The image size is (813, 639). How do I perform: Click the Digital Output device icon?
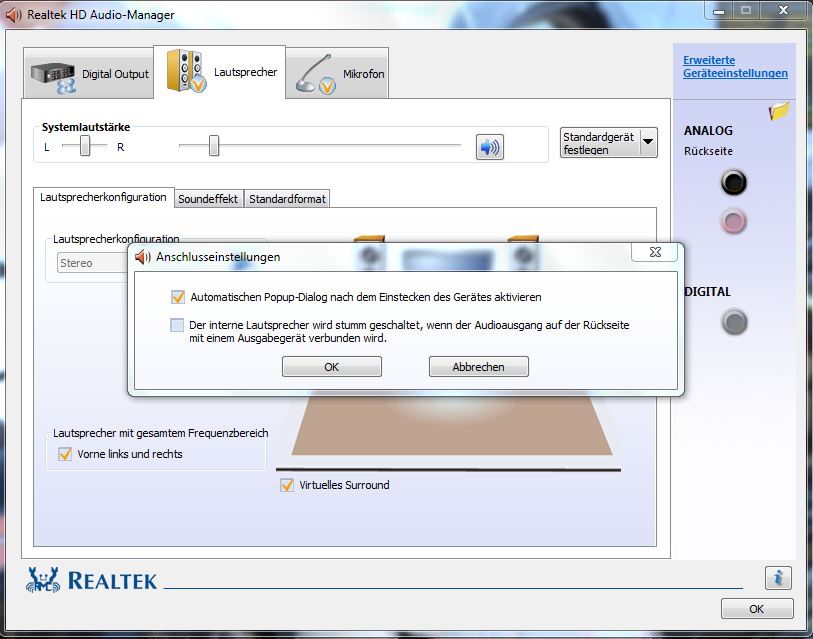click(54, 78)
